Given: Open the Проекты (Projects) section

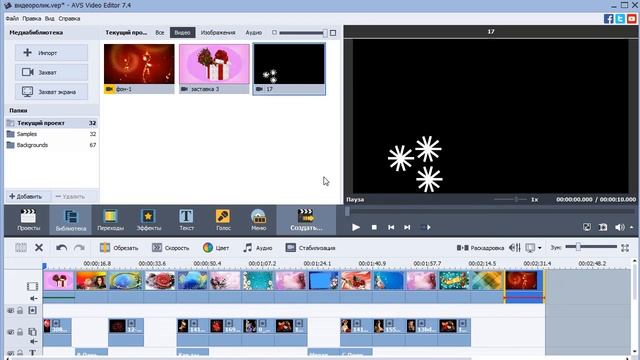Looking at the screenshot, I should 28,220.
